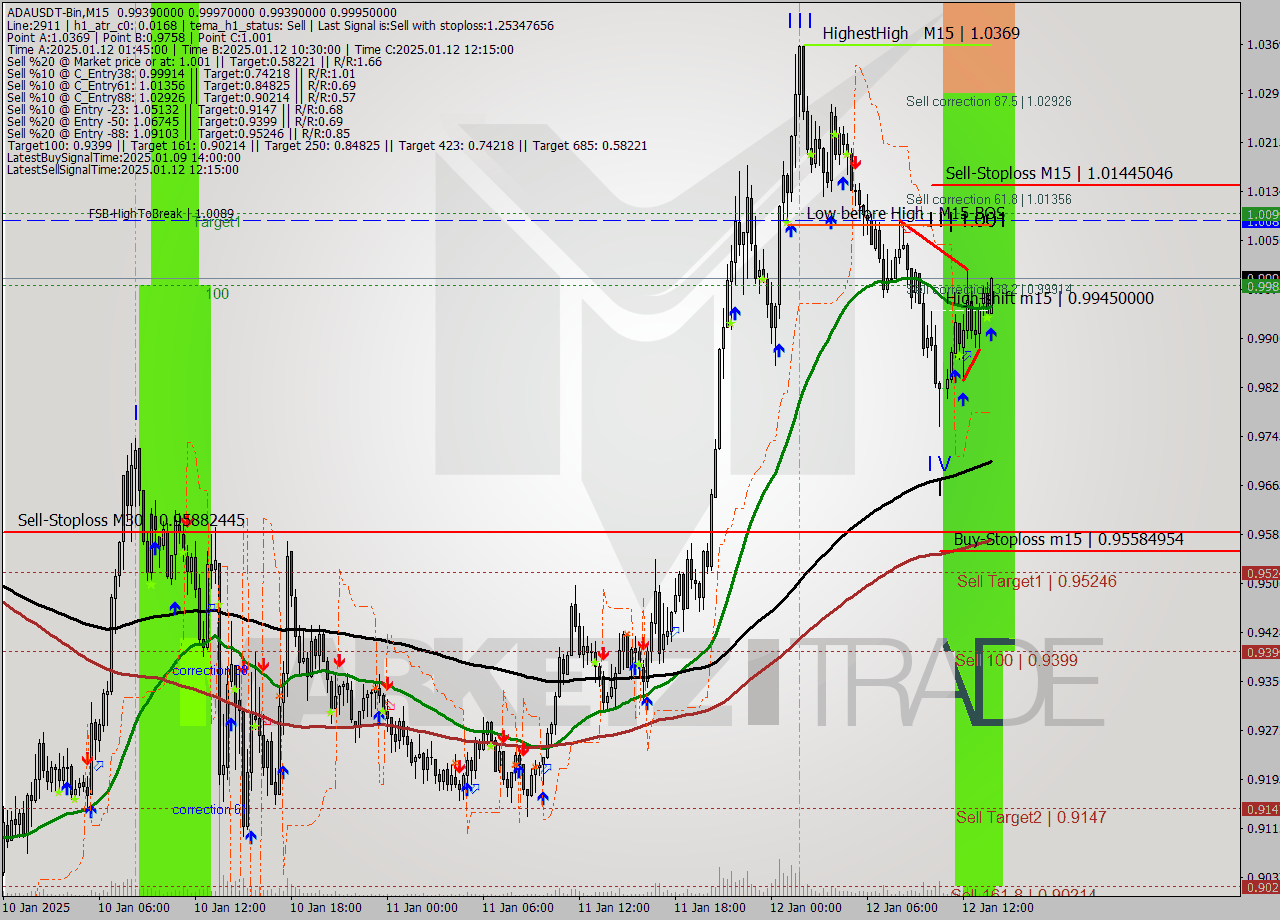Click the 1.005 price axis label
Screen dimensions: 1280x920
click(1262, 240)
